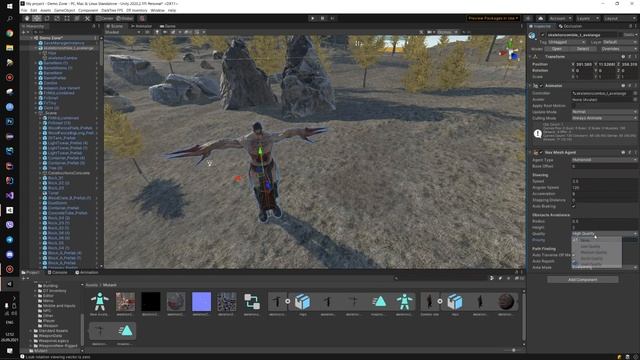Toggle the Nav Mesh Agent enabled checkbox

(x=541, y=152)
